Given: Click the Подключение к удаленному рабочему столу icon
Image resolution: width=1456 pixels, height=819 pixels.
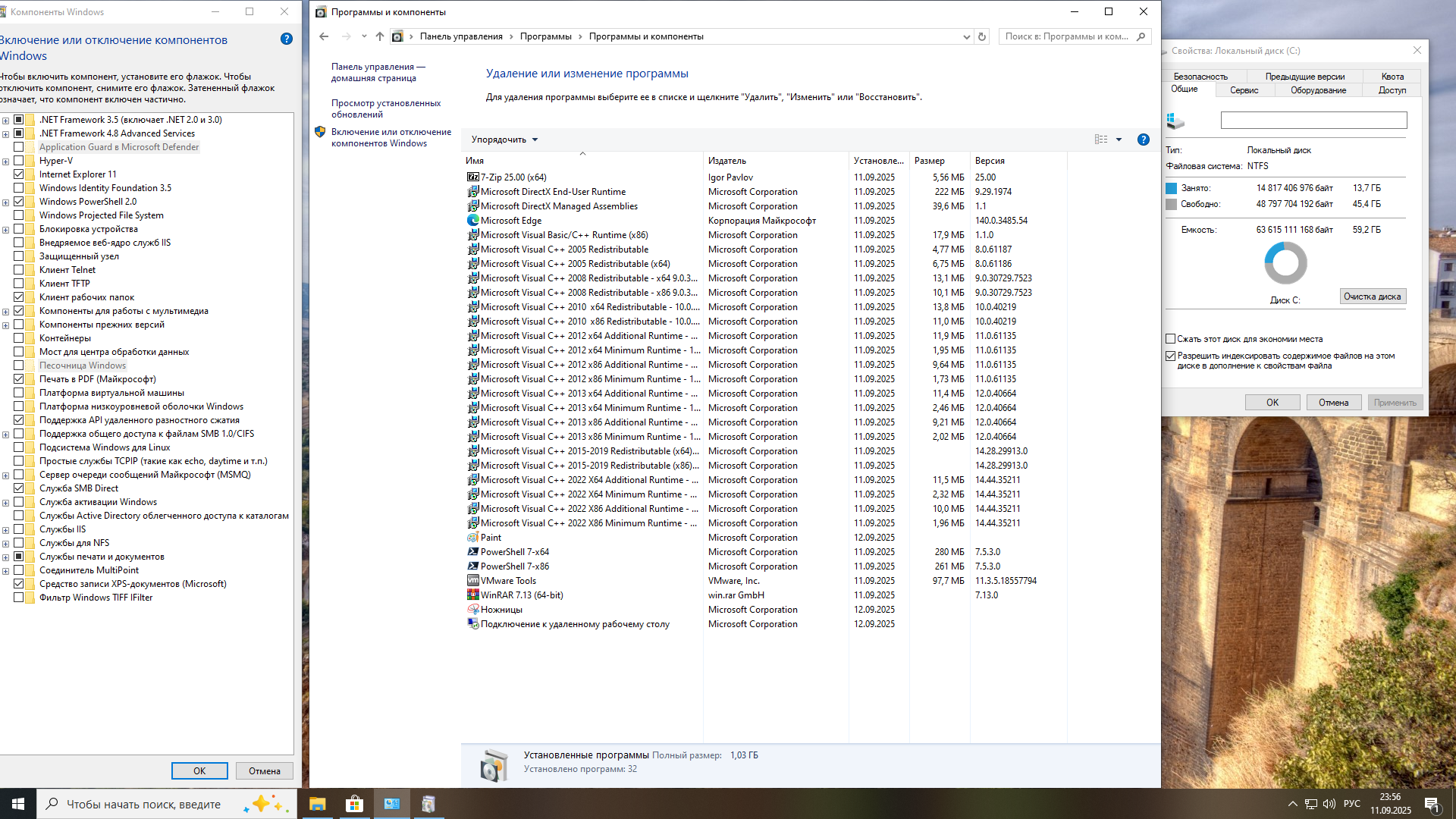Looking at the screenshot, I should coord(473,624).
